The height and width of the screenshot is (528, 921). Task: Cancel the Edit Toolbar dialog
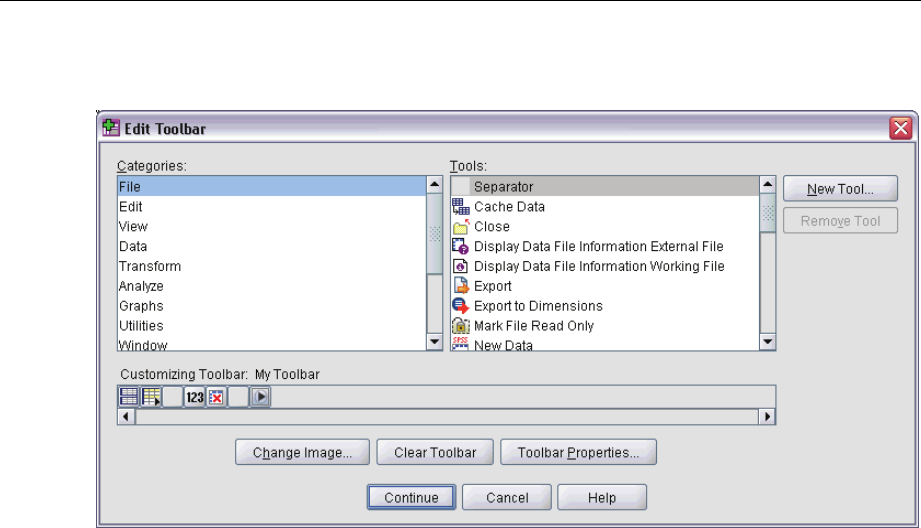pos(507,497)
